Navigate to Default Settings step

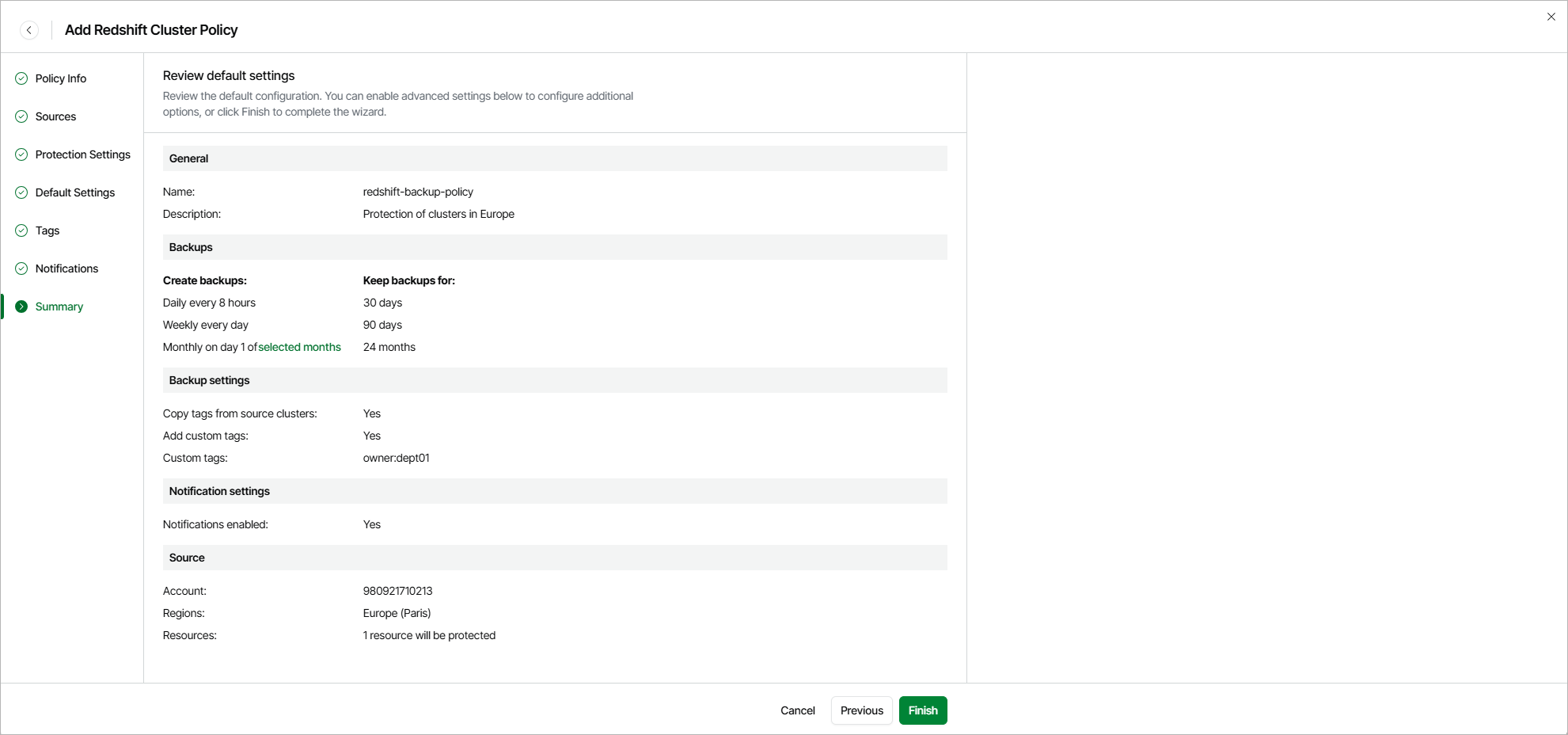pos(75,192)
